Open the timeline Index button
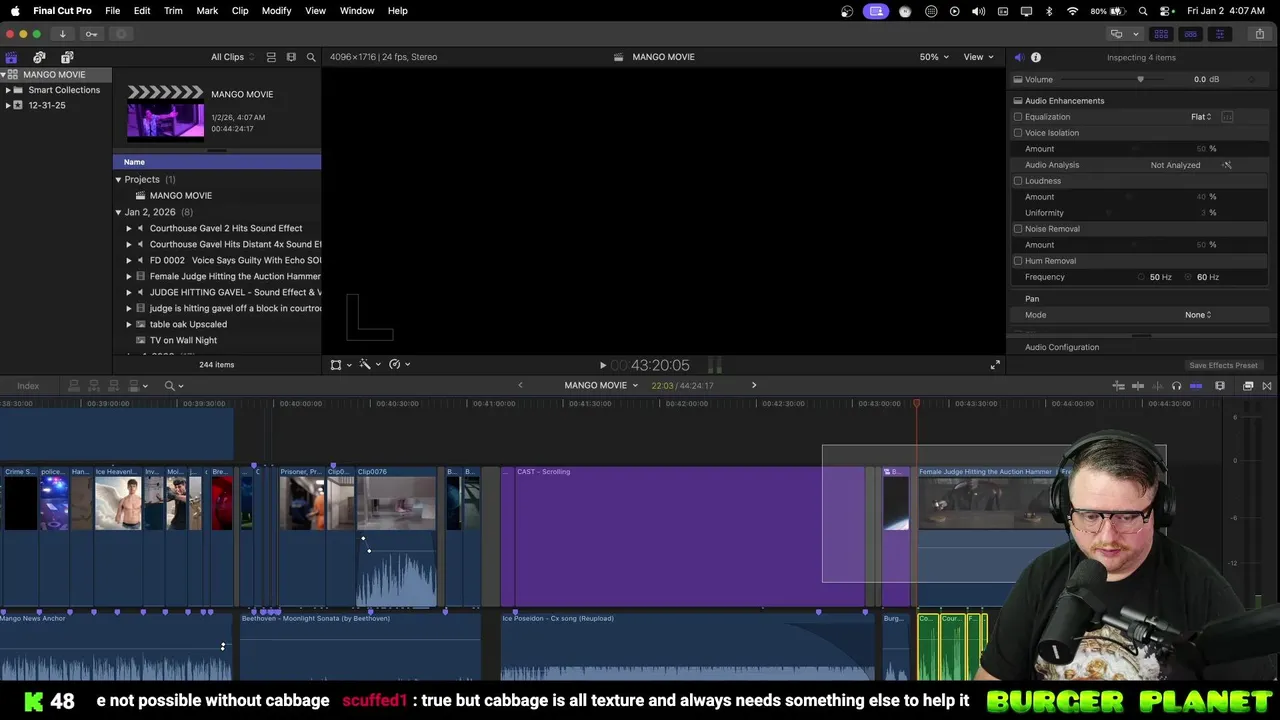 28,386
